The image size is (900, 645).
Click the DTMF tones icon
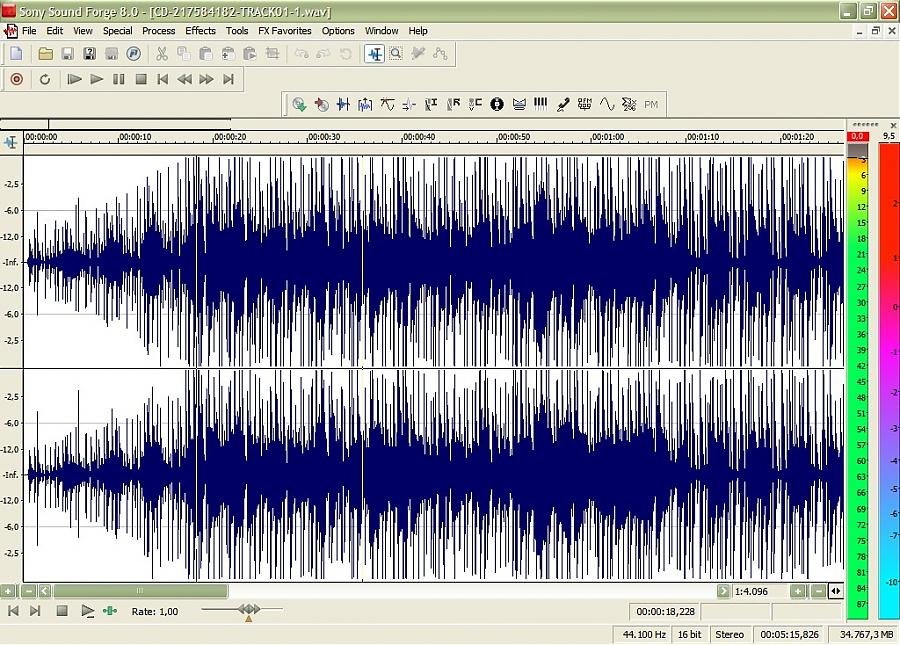(585, 104)
